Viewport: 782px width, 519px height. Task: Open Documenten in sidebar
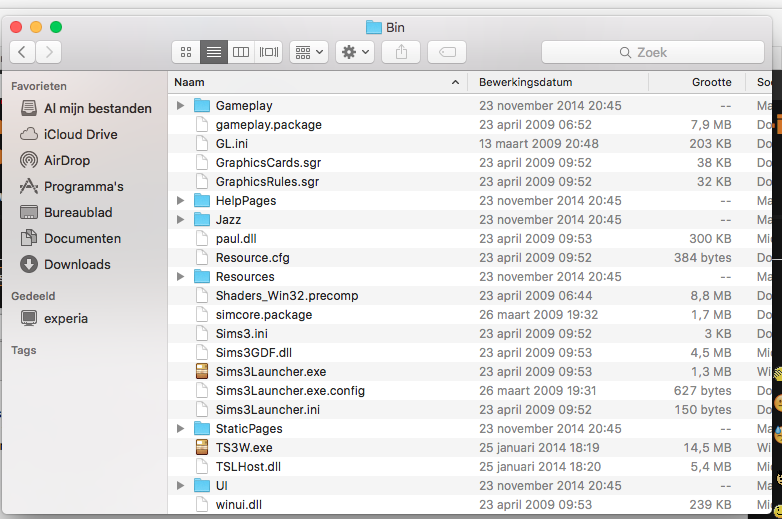click(x=70, y=238)
